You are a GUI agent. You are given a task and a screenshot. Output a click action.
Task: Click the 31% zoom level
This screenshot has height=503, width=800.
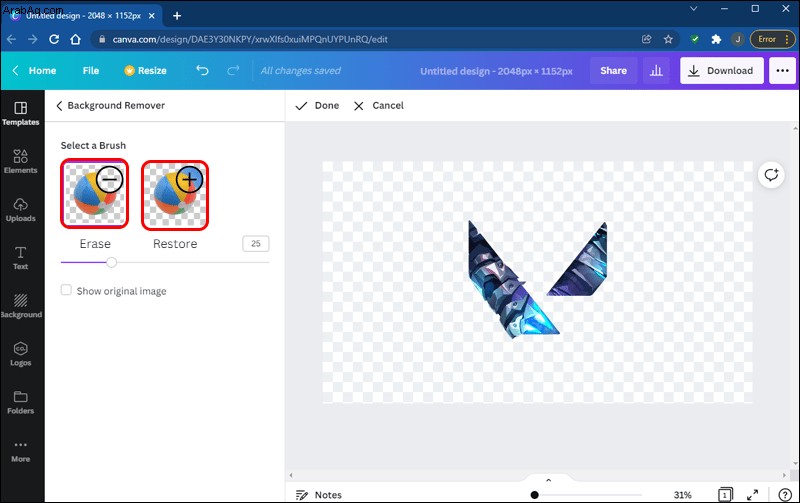(682, 494)
